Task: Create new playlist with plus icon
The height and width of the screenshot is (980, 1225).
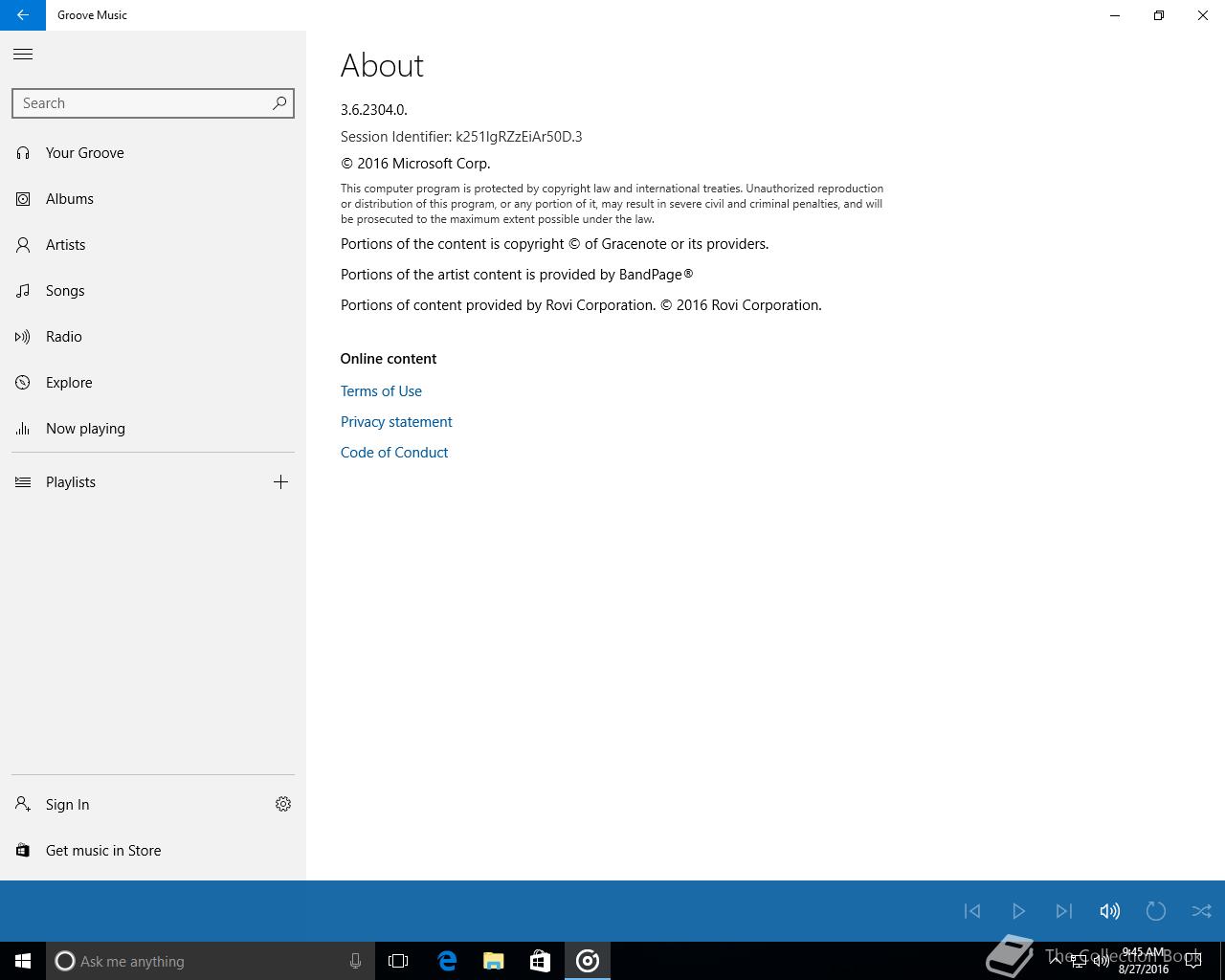Action: pyautogui.click(x=280, y=482)
